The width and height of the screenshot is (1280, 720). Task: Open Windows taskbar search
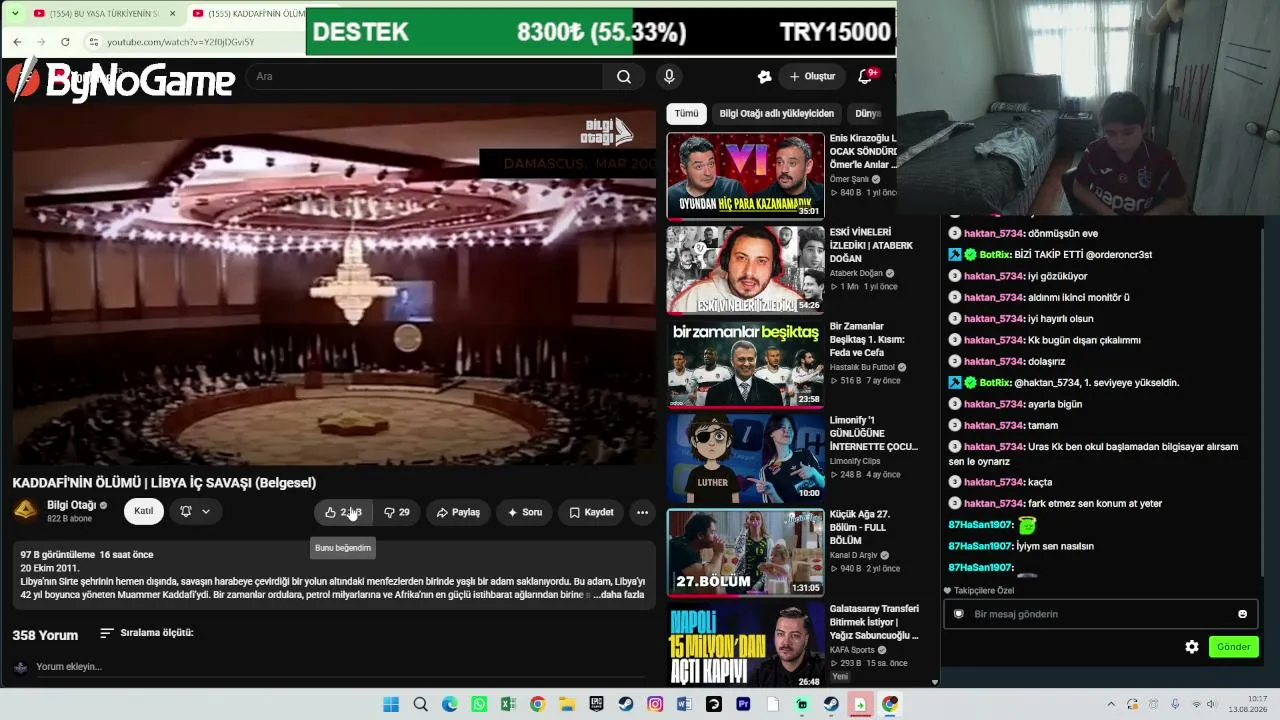tap(421, 704)
